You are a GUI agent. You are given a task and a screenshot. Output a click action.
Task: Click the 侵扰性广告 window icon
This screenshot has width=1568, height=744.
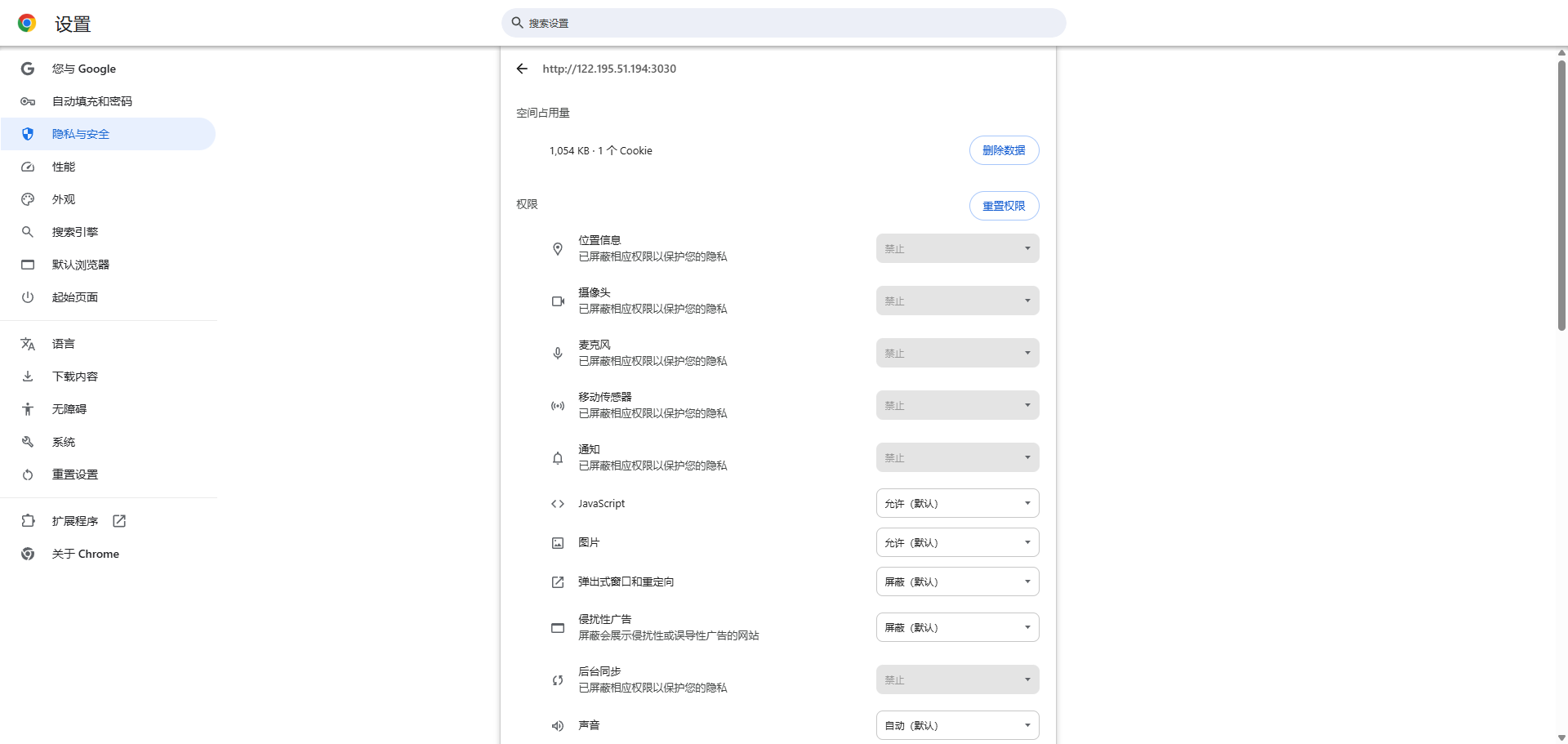[558, 628]
